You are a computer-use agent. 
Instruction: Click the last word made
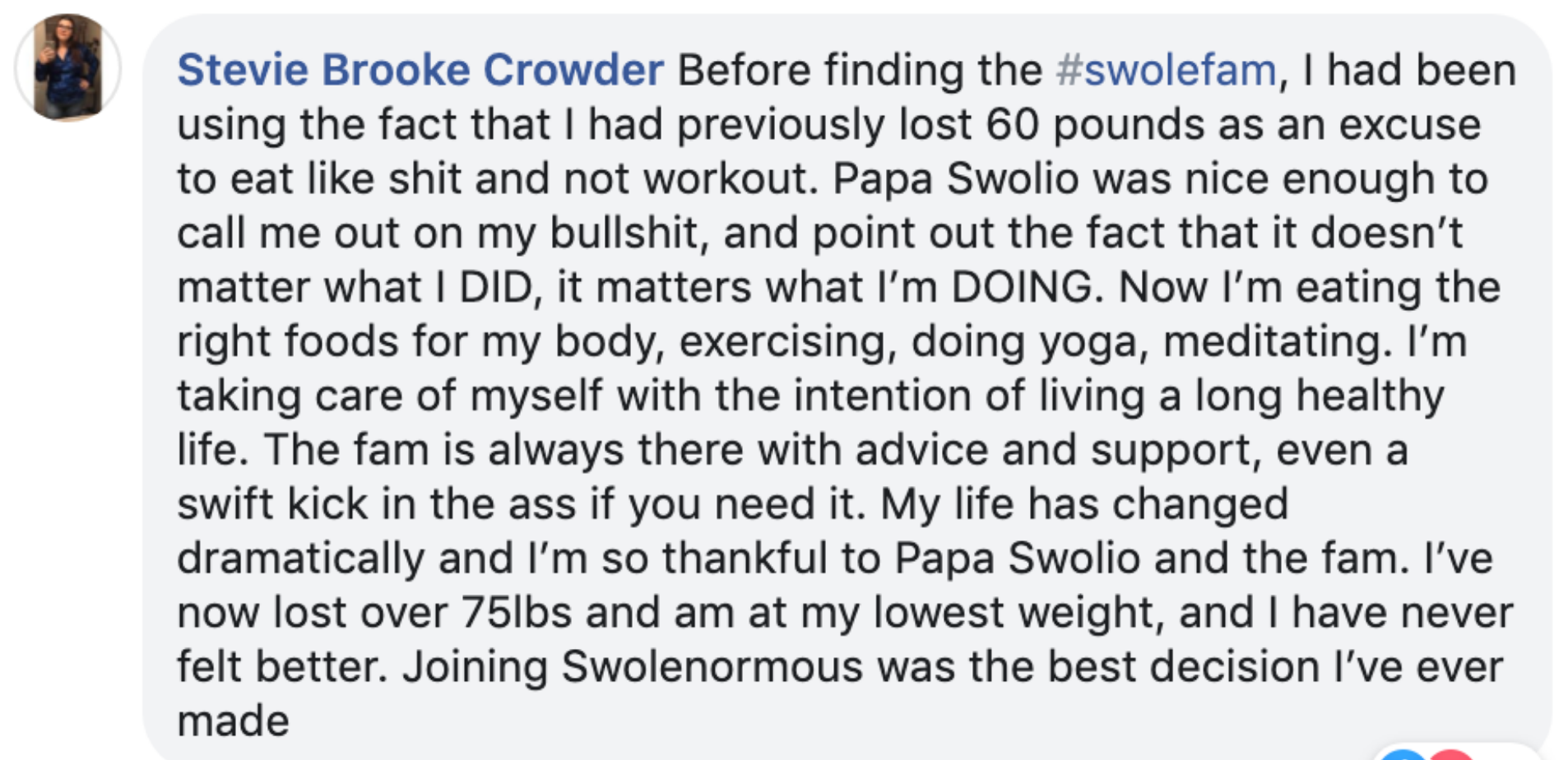coord(234,721)
